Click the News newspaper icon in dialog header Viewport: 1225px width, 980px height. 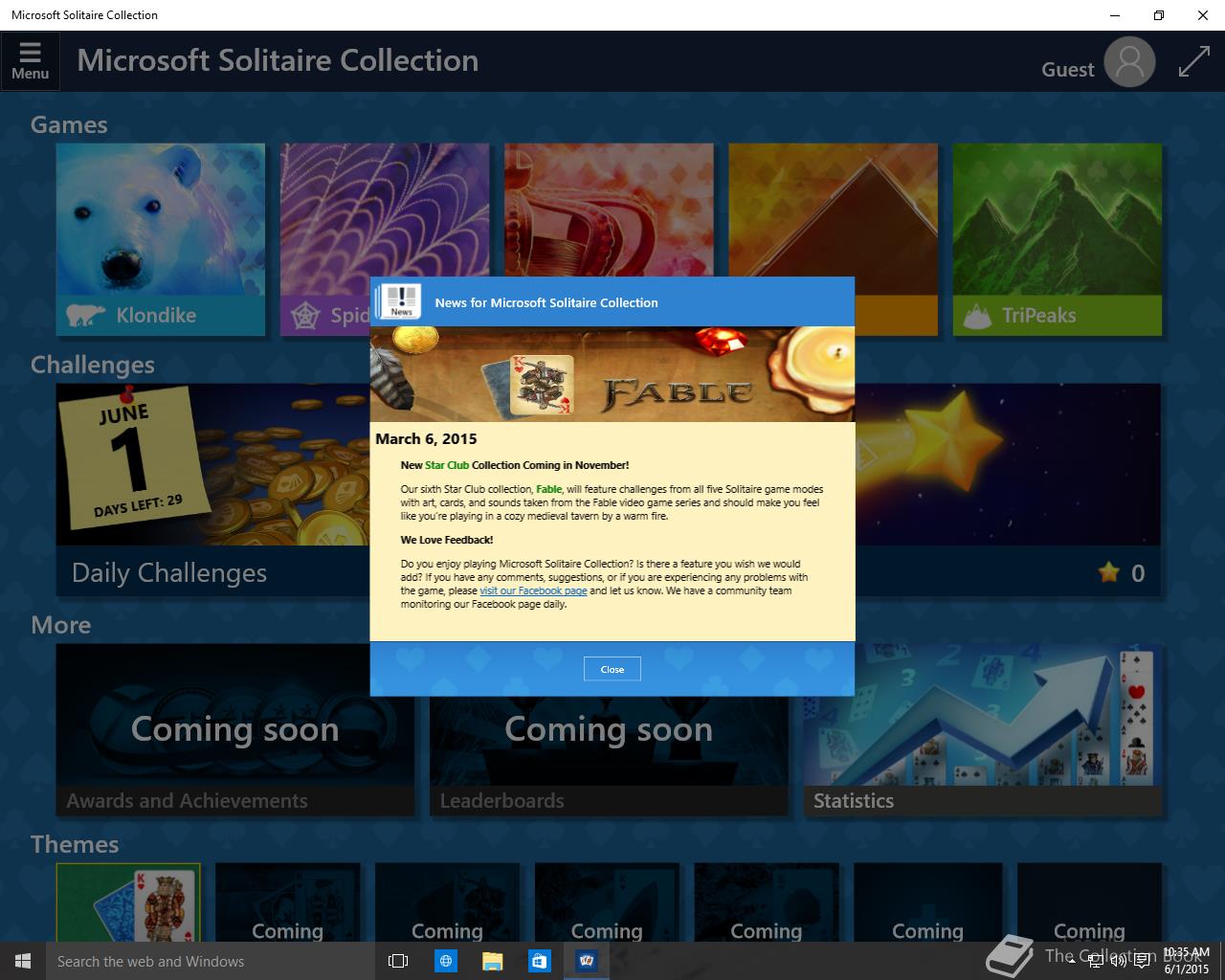pos(399,301)
